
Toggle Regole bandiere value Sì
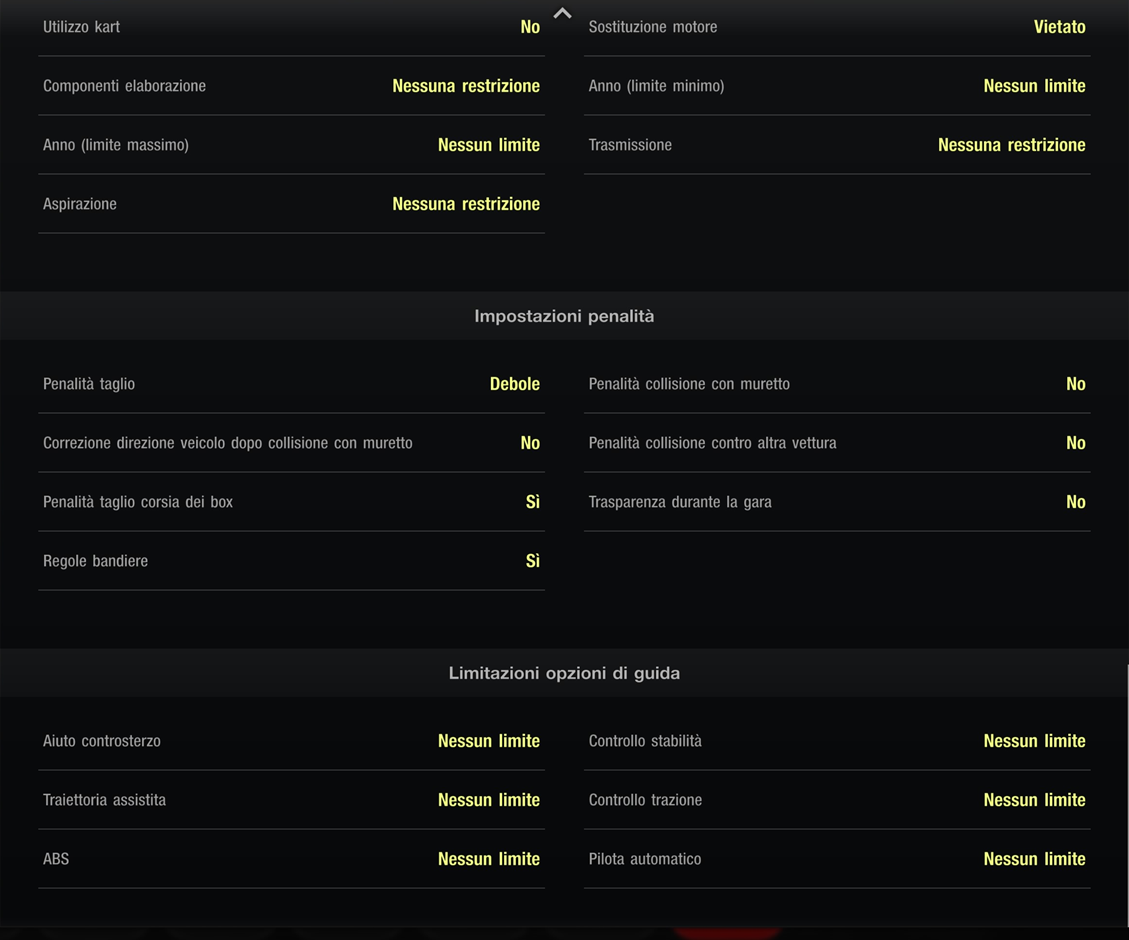(x=532, y=561)
